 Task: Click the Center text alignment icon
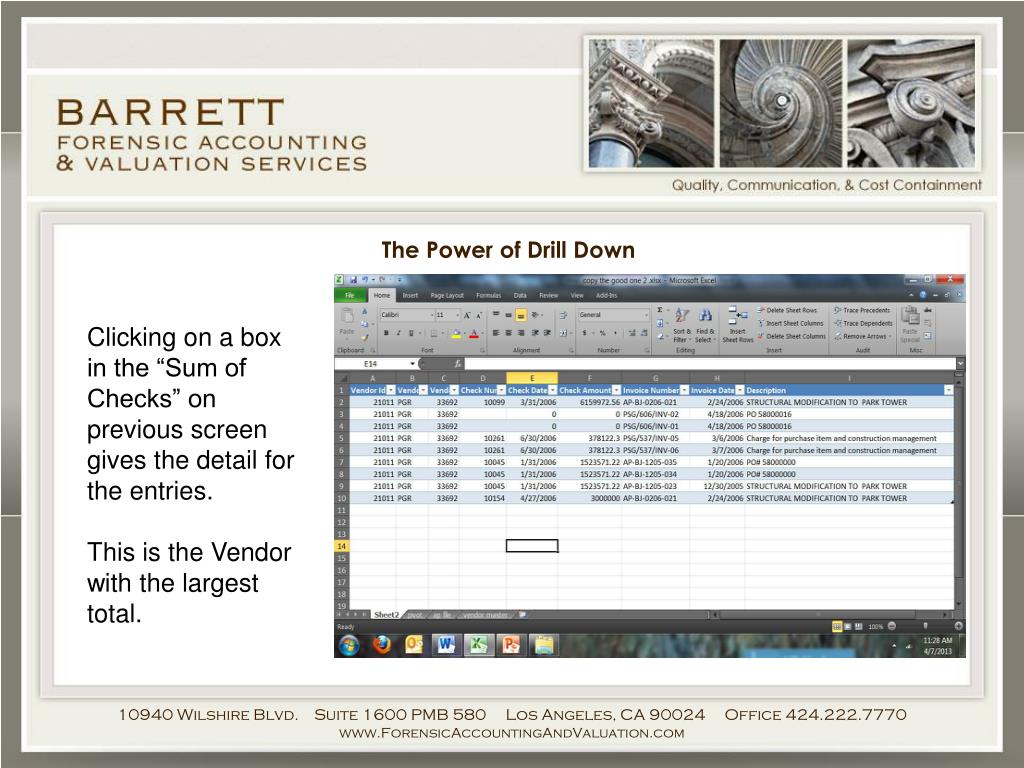[x=508, y=333]
